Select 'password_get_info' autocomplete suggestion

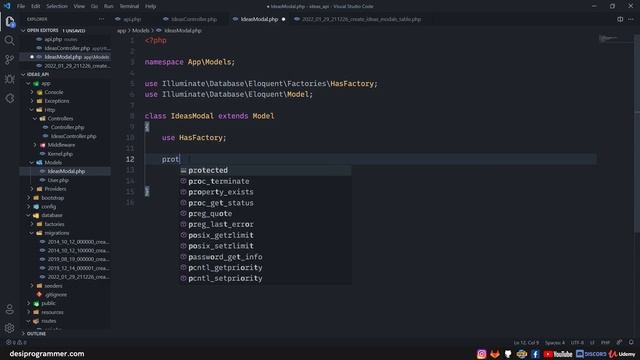(264, 257)
